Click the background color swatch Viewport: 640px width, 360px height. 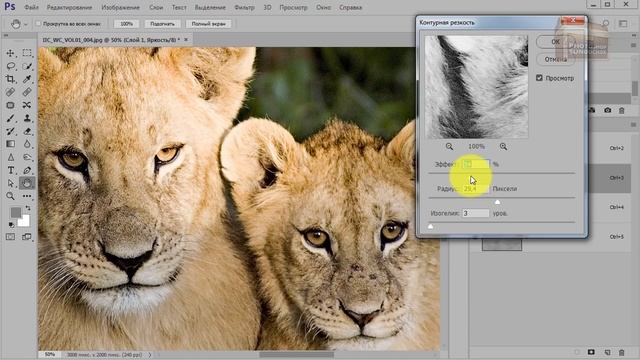pos(24,221)
